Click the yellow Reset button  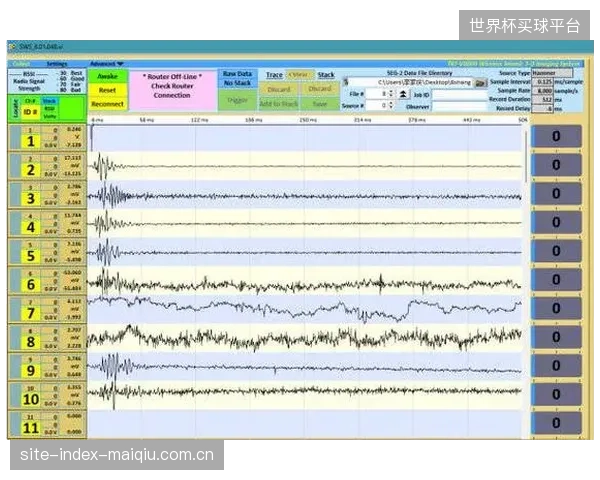pos(108,91)
